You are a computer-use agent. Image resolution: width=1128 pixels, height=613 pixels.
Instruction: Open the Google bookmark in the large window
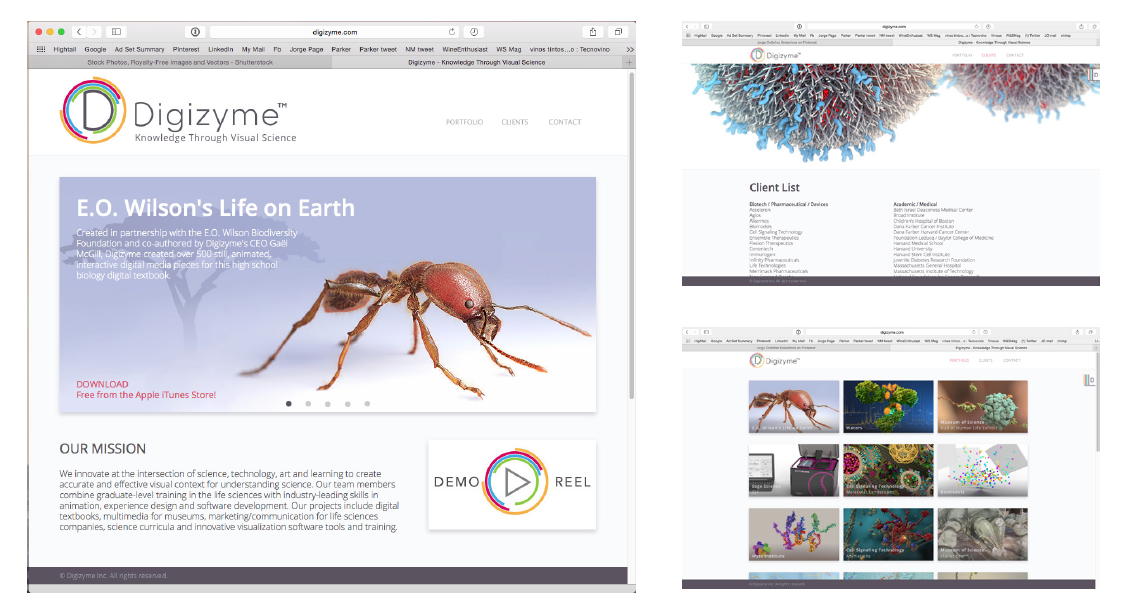click(x=95, y=50)
